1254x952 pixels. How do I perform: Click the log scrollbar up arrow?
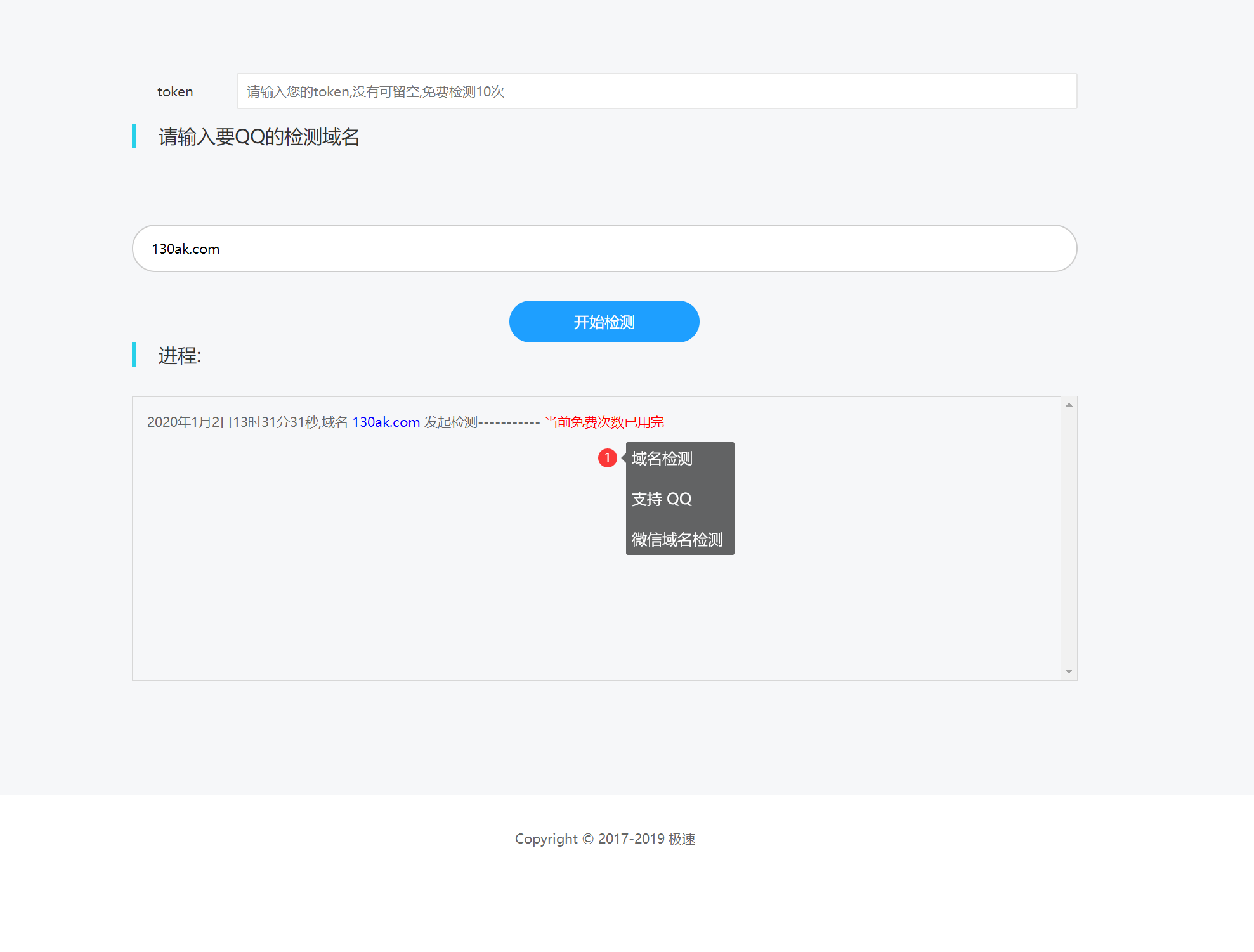[x=1069, y=405]
